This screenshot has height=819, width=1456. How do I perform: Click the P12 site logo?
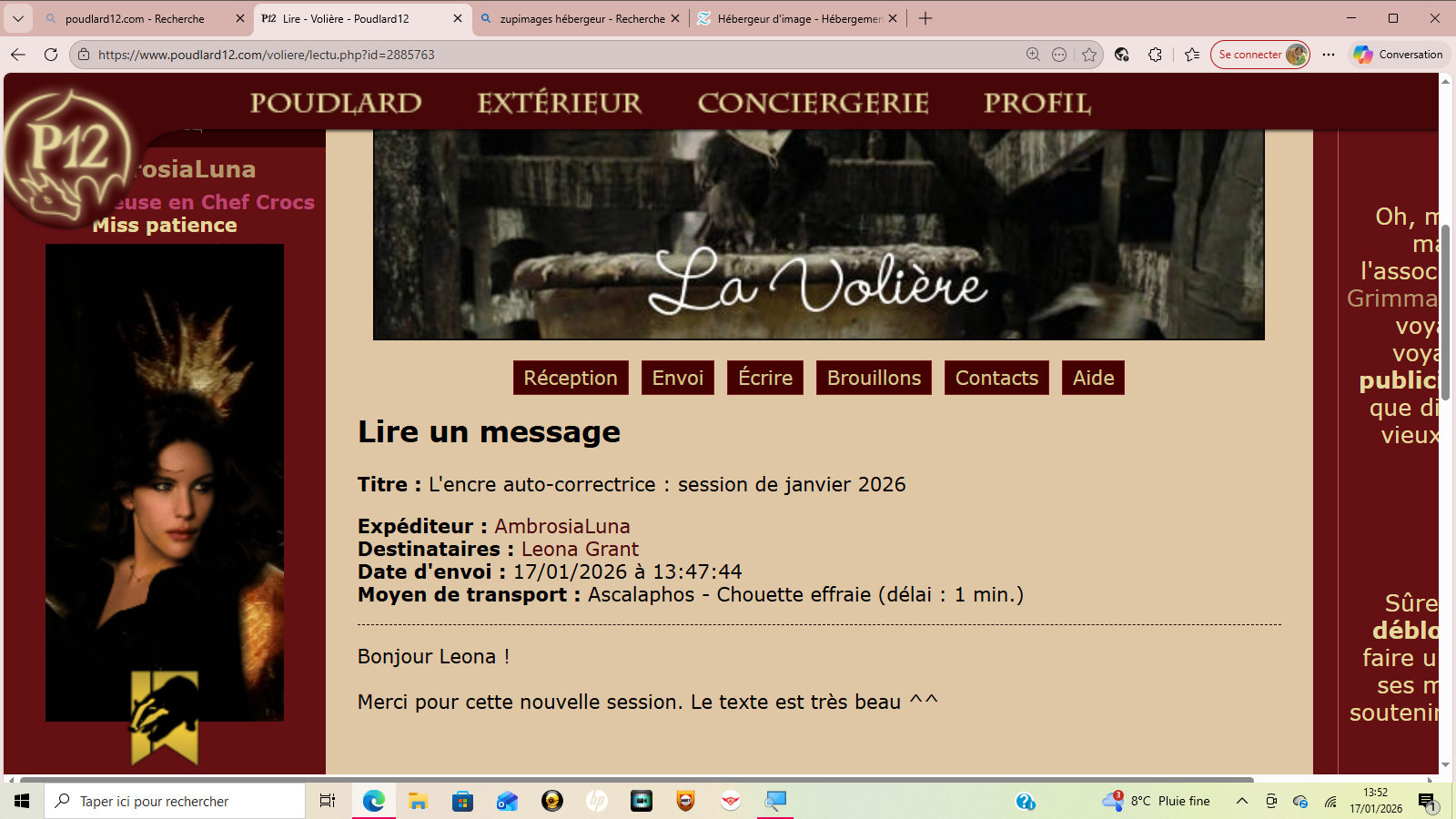(68, 155)
